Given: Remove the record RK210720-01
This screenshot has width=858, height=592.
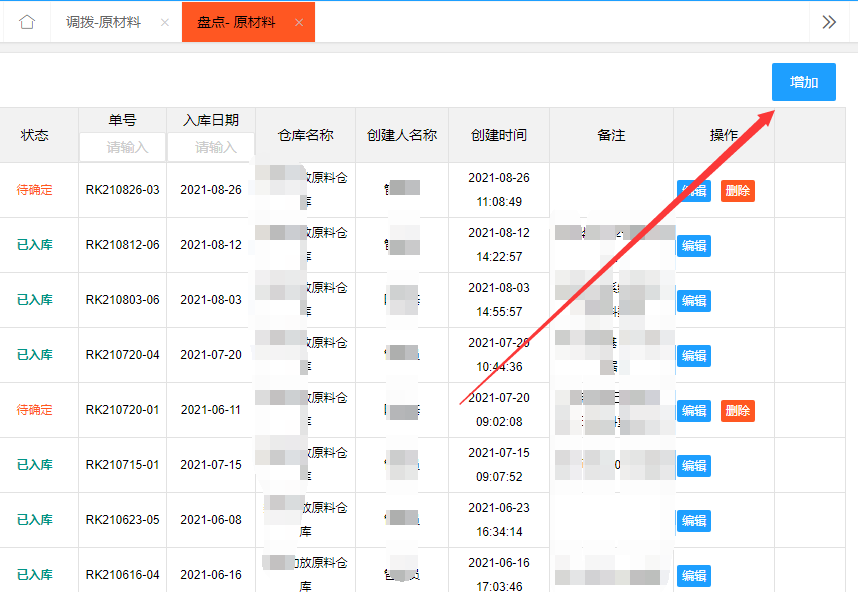Looking at the screenshot, I should [x=738, y=410].
